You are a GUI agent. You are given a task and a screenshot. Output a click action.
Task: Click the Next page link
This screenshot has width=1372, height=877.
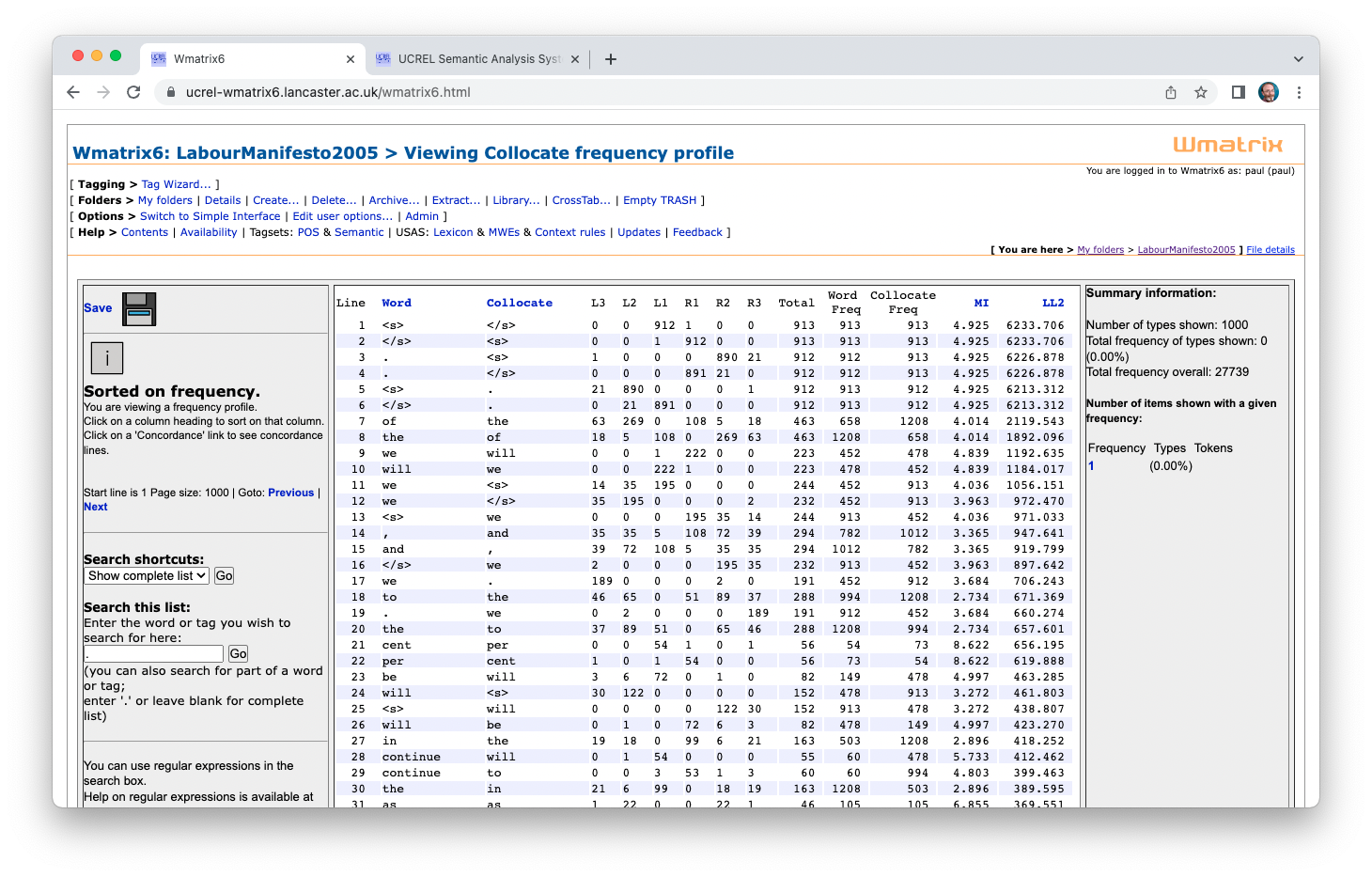tap(96, 507)
